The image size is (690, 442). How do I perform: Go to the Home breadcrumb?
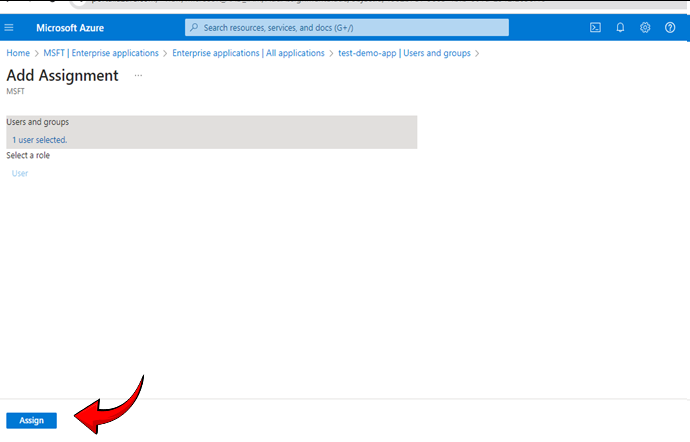point(18,53)
